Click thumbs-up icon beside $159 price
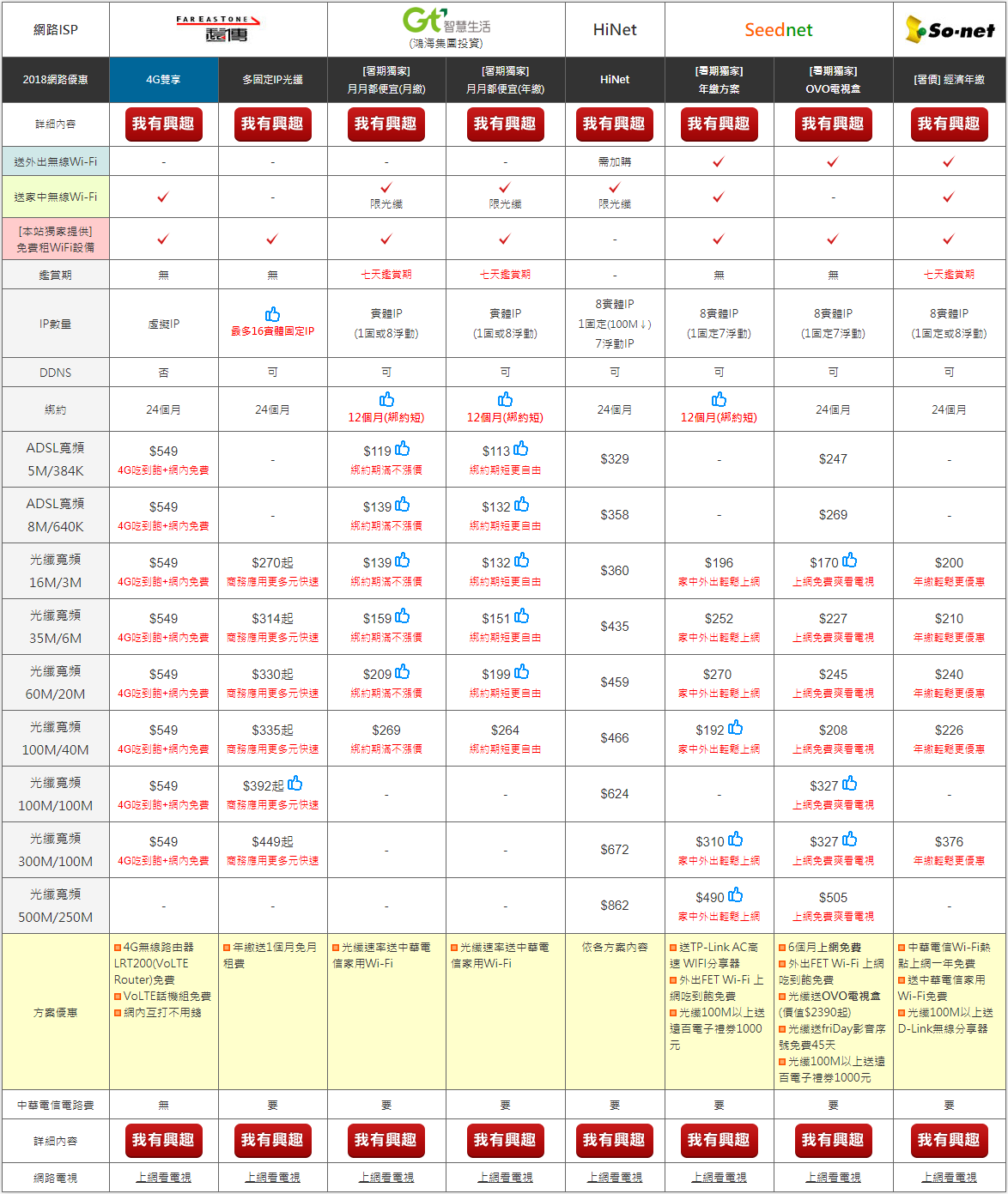The height and width of the screenshot is (1194, 1008). point(403,616)
